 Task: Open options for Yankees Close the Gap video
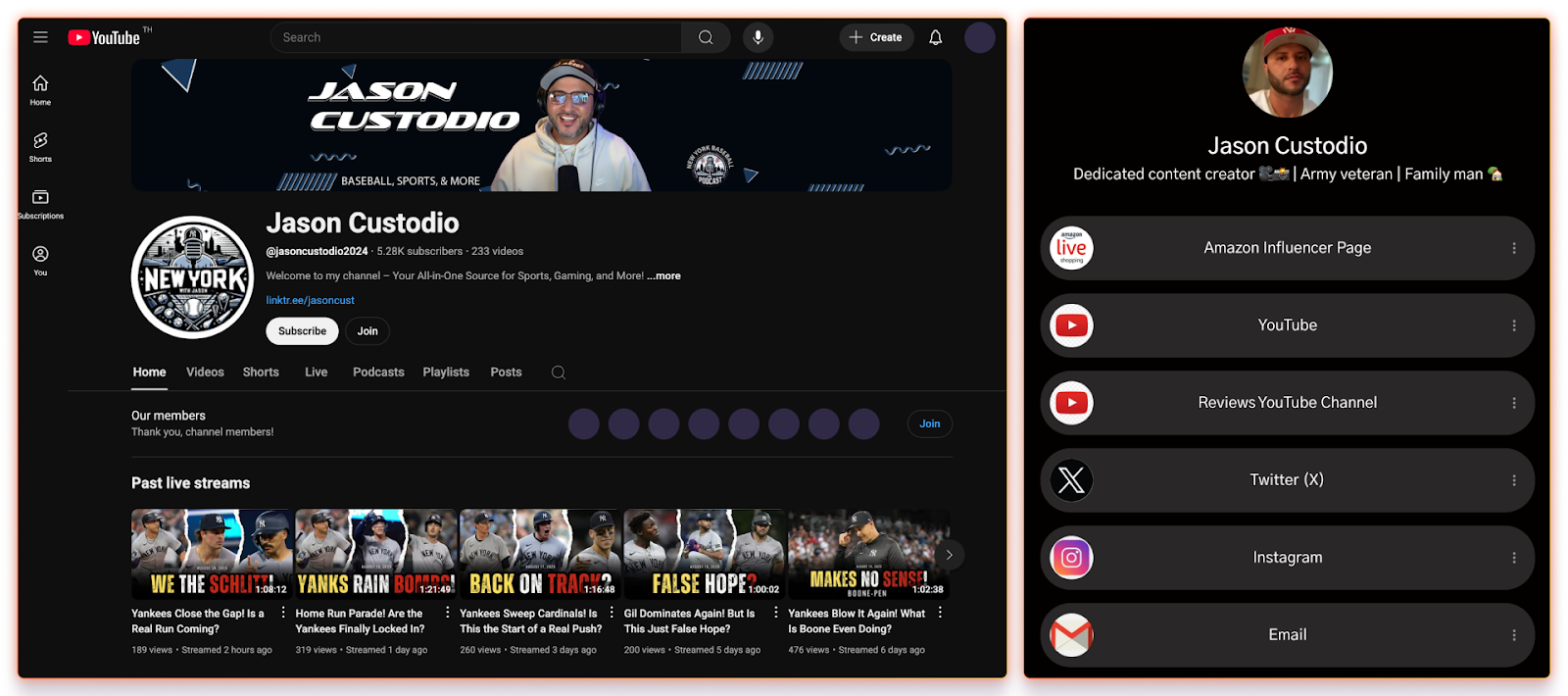[x=284, y=613]
